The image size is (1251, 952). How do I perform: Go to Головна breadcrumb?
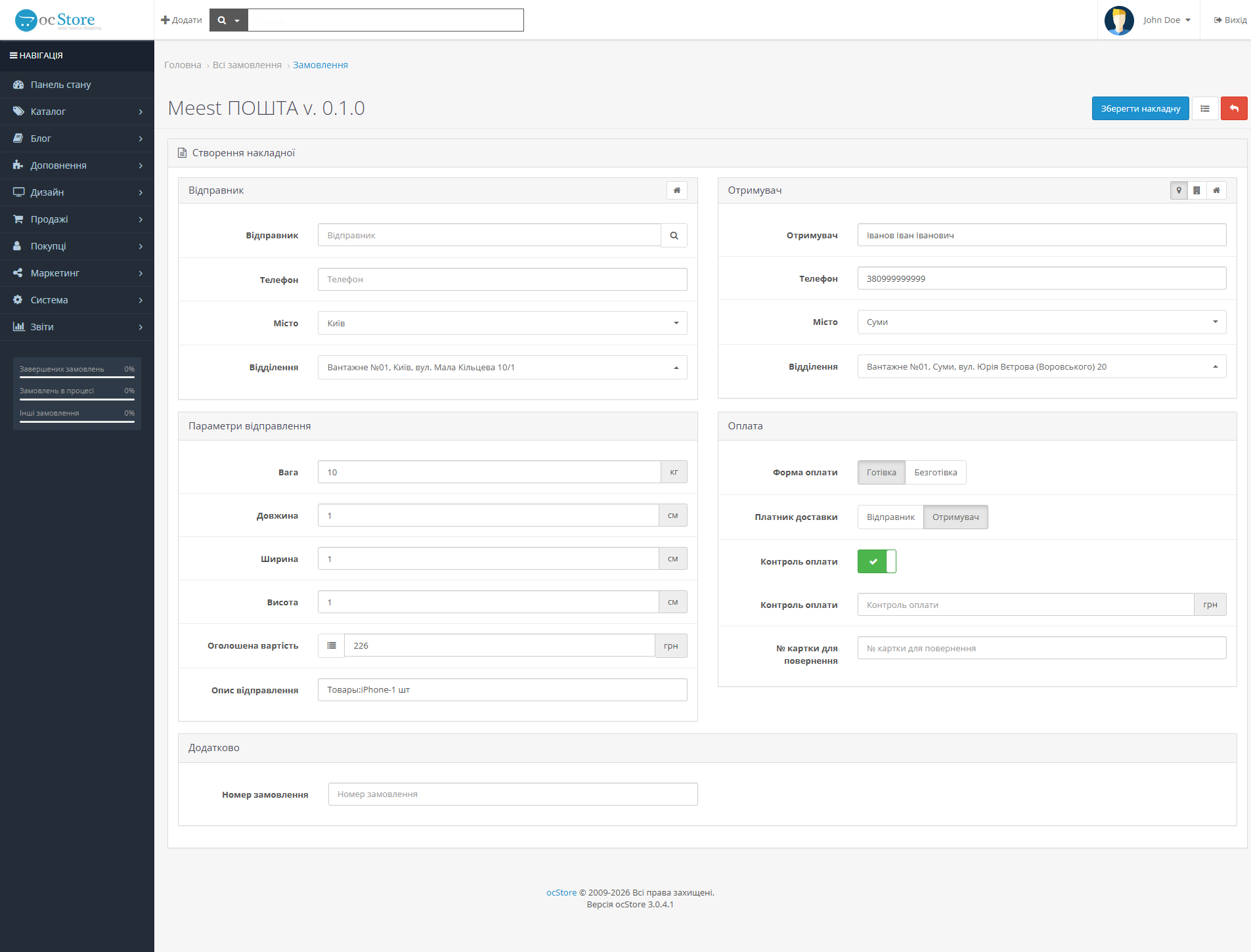pyautogui.click(x=183, y=65)
